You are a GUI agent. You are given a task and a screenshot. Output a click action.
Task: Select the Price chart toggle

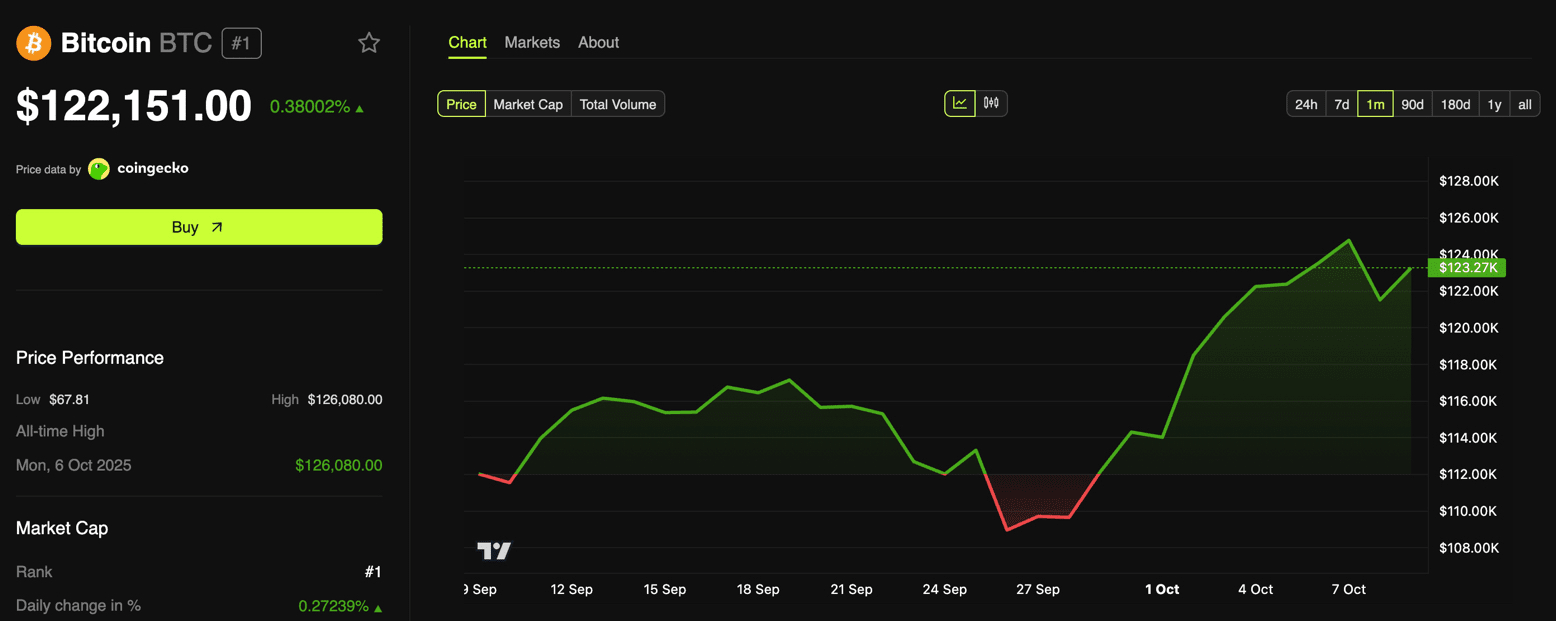click(x=461, y=104)
